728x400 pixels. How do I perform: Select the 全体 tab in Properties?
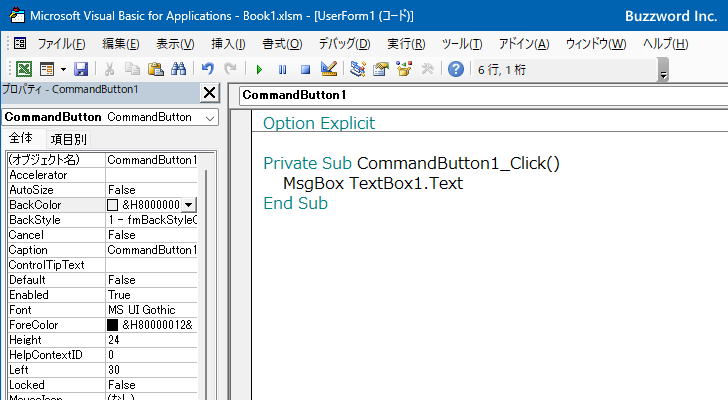coord(21,139)
